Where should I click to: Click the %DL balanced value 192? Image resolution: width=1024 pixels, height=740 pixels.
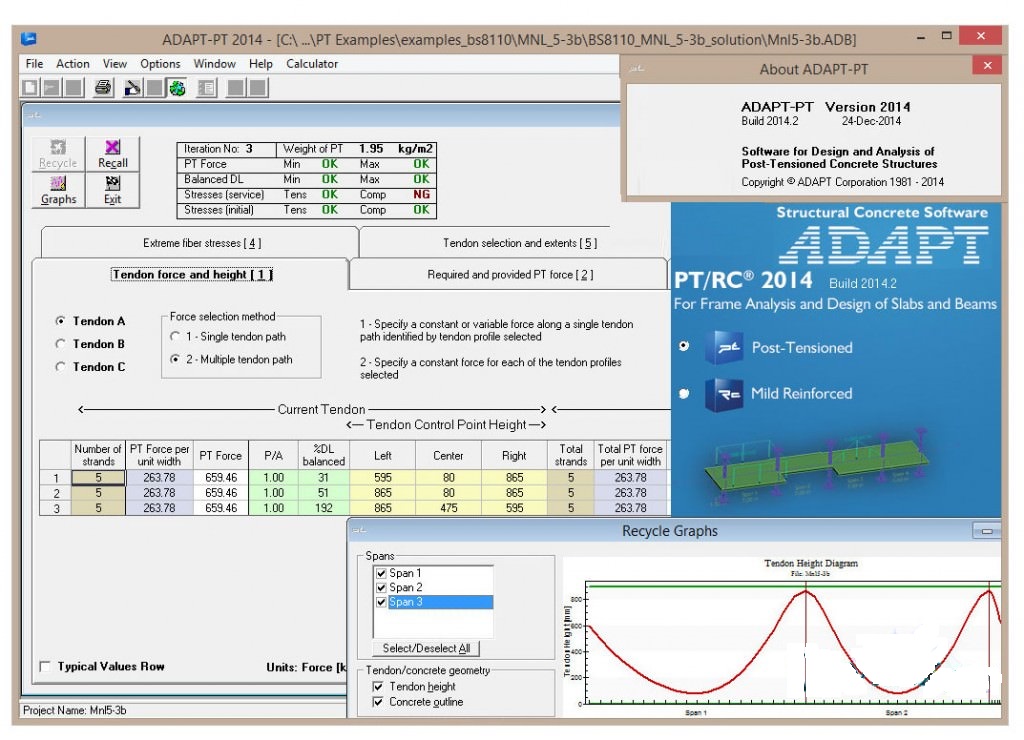[x=324, y=507]
